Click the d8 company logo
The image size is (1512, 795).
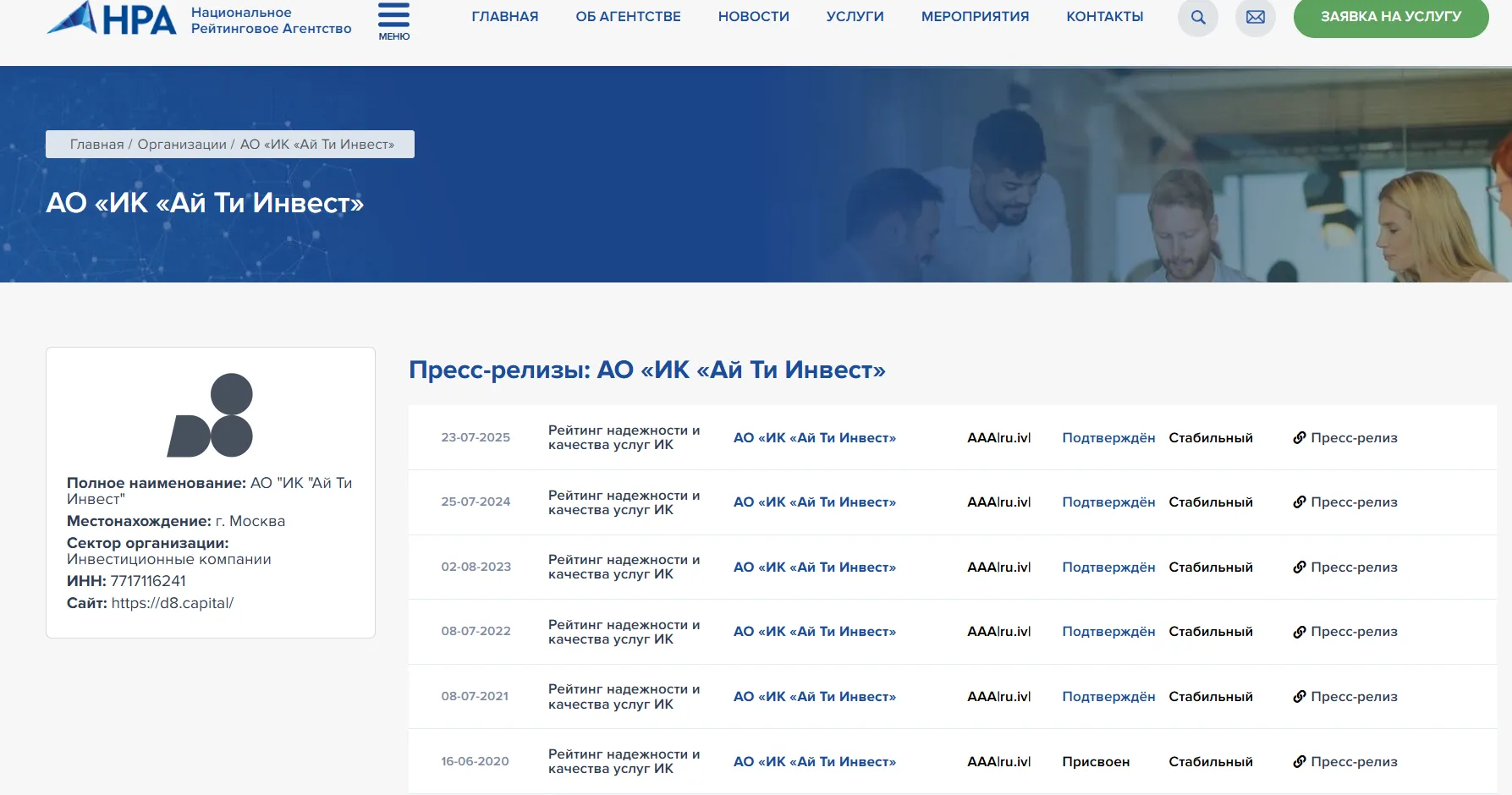[211, 415]
